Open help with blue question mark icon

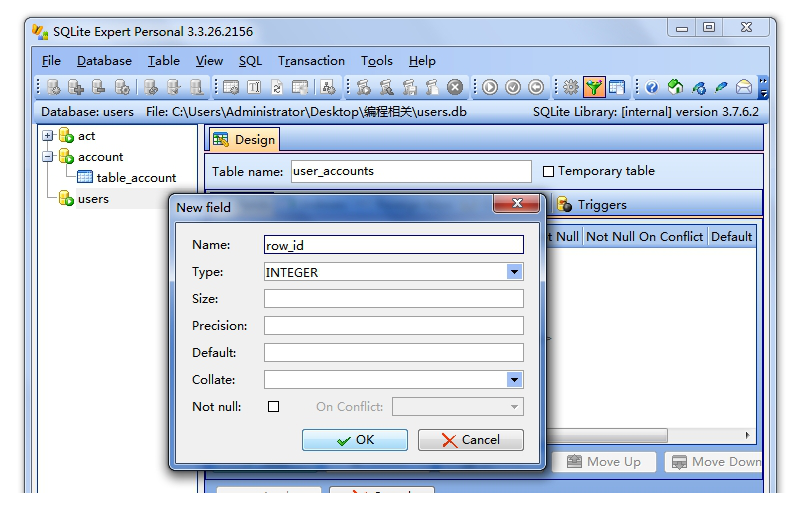pos(652,88)
